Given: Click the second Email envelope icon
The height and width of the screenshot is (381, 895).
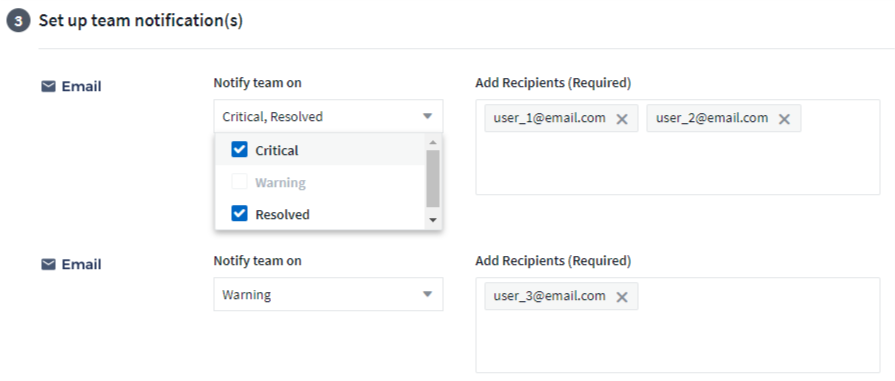Looking at the screenshot, I should (x=49, y=265).
